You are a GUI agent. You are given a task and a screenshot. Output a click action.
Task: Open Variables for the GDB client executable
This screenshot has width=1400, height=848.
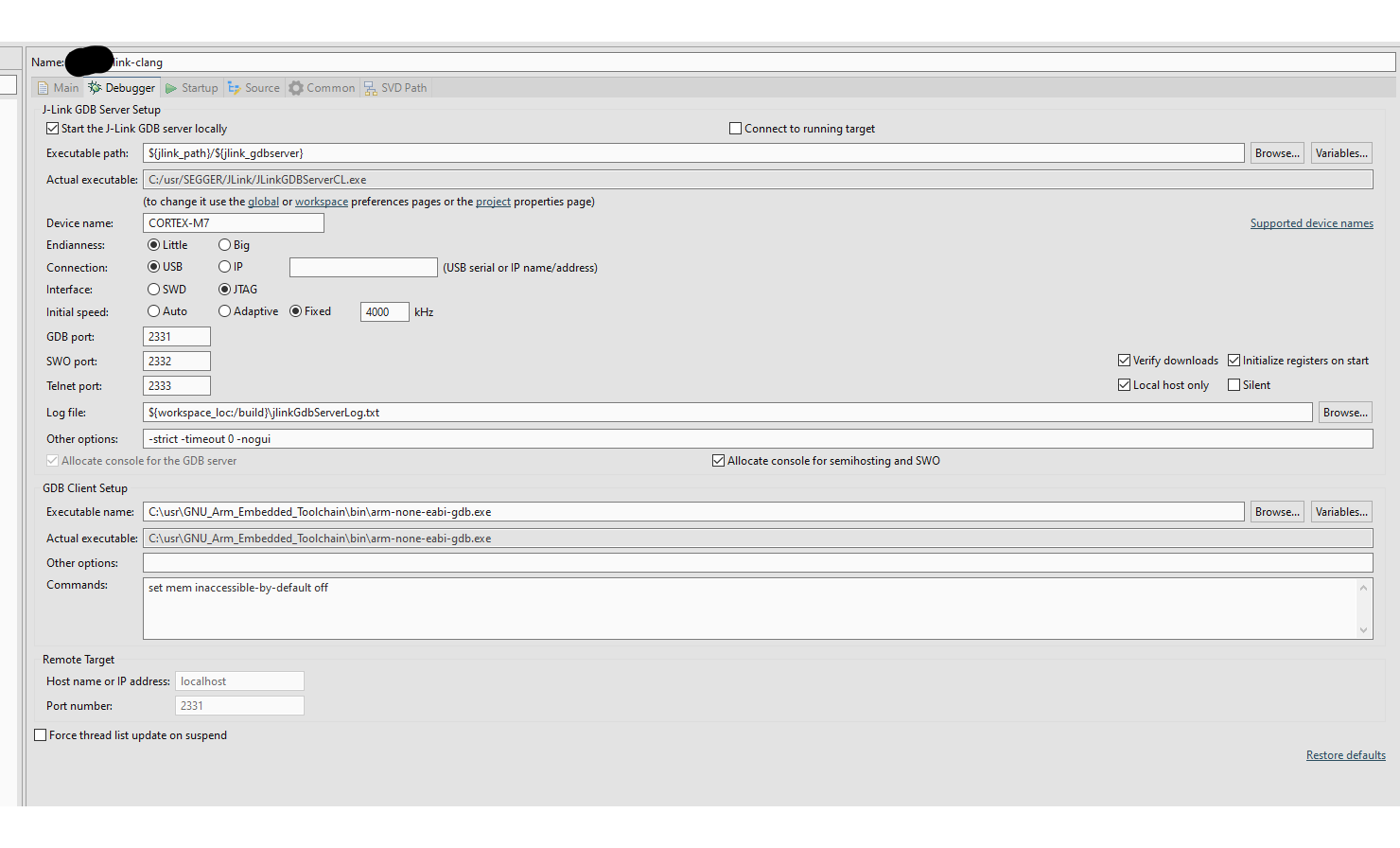pos(1340,511)
